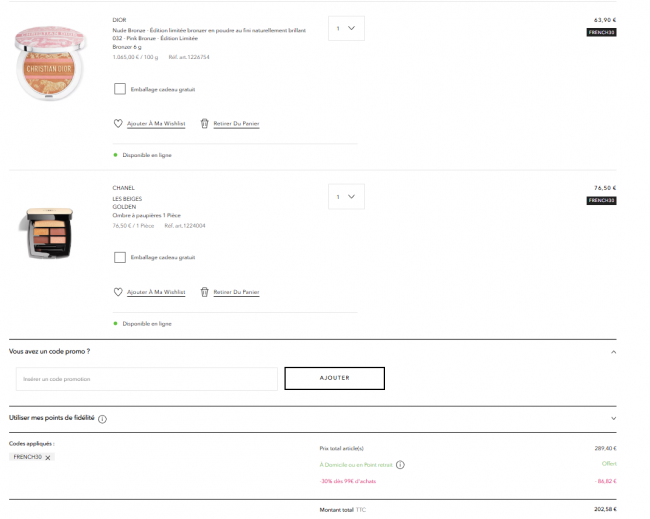This screenshot has height=519, width=650.
Task: Expand the fidelity points section chevron
Action: pyautogui.click(x=614, y=418)
